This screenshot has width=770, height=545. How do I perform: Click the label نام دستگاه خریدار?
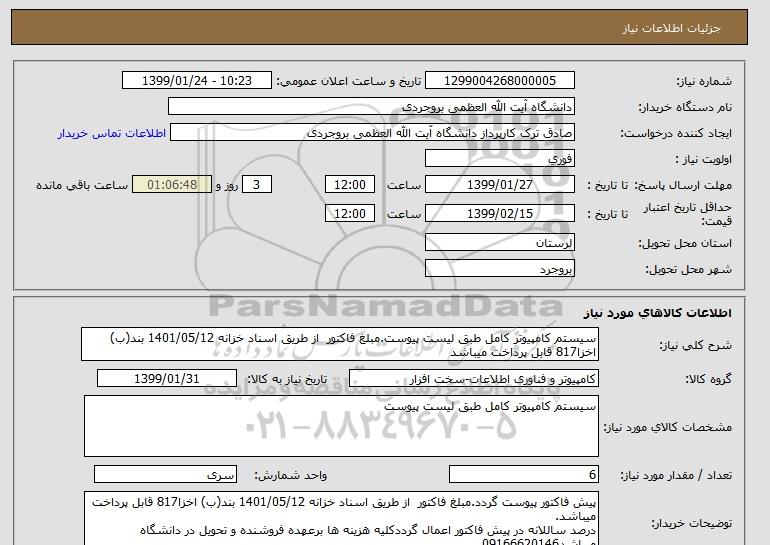pos(685,108)
